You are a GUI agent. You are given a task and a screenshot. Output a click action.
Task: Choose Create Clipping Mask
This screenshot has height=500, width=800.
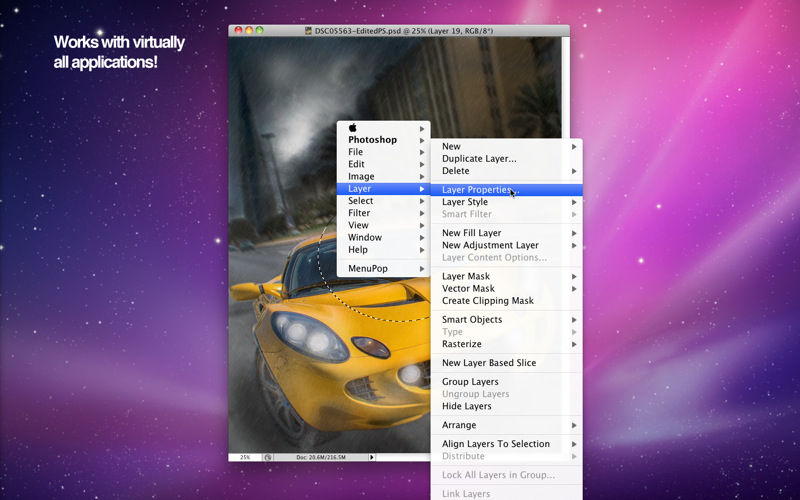507,301
